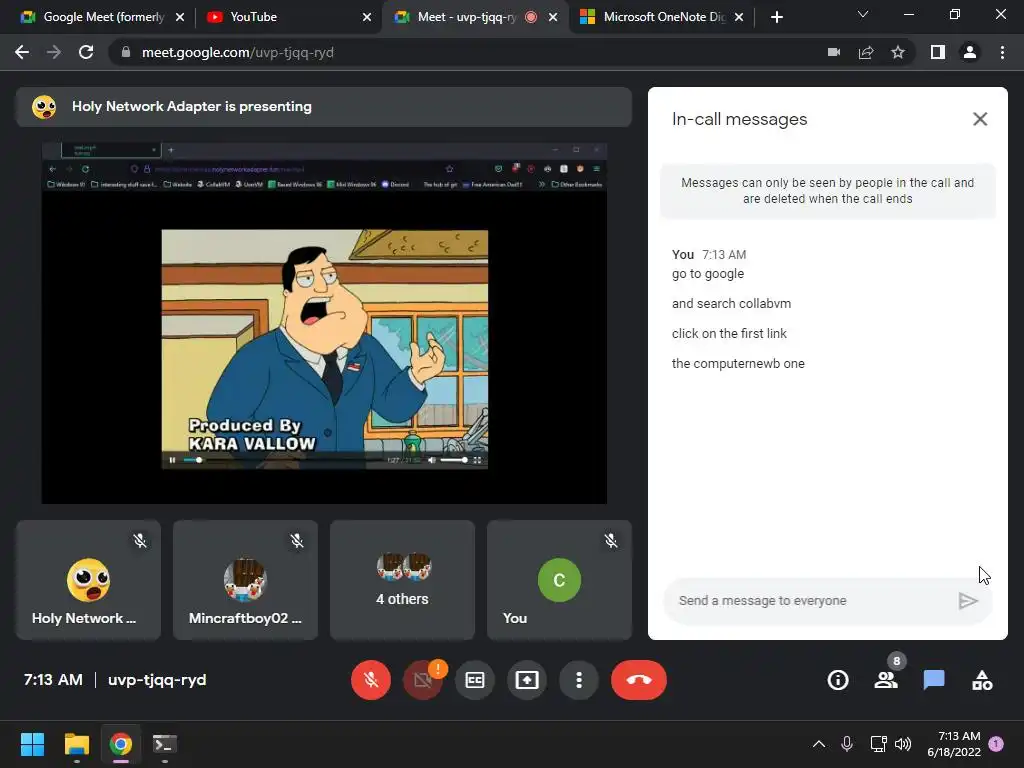Click fullscreen icon in presented video

point(477,460)
